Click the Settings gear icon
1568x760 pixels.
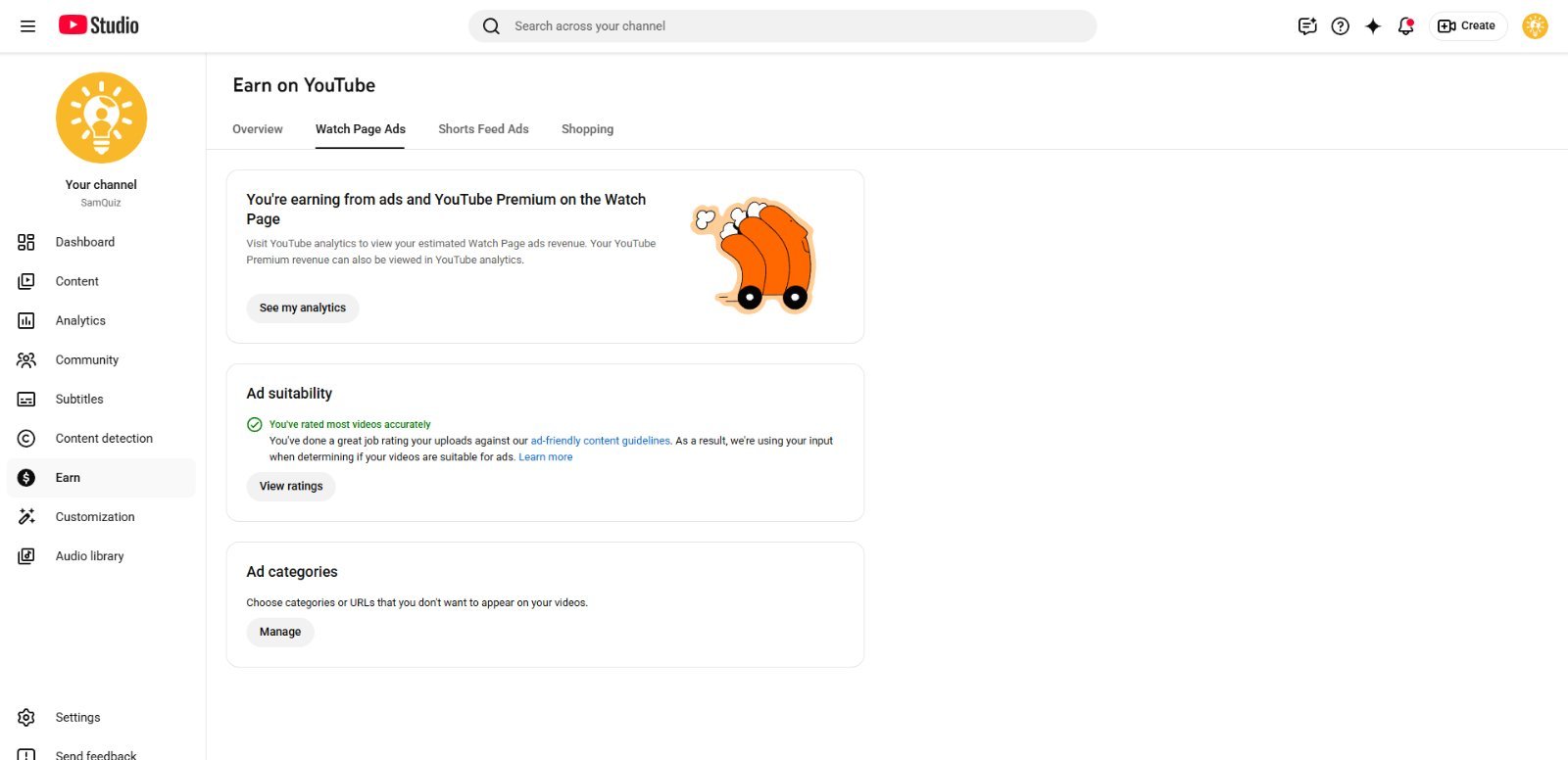(26, 717)
